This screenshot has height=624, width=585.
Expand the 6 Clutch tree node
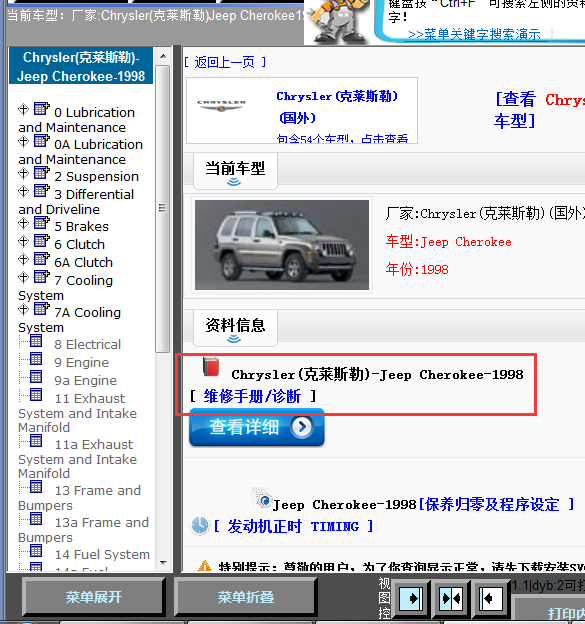(x=23, y=241)
